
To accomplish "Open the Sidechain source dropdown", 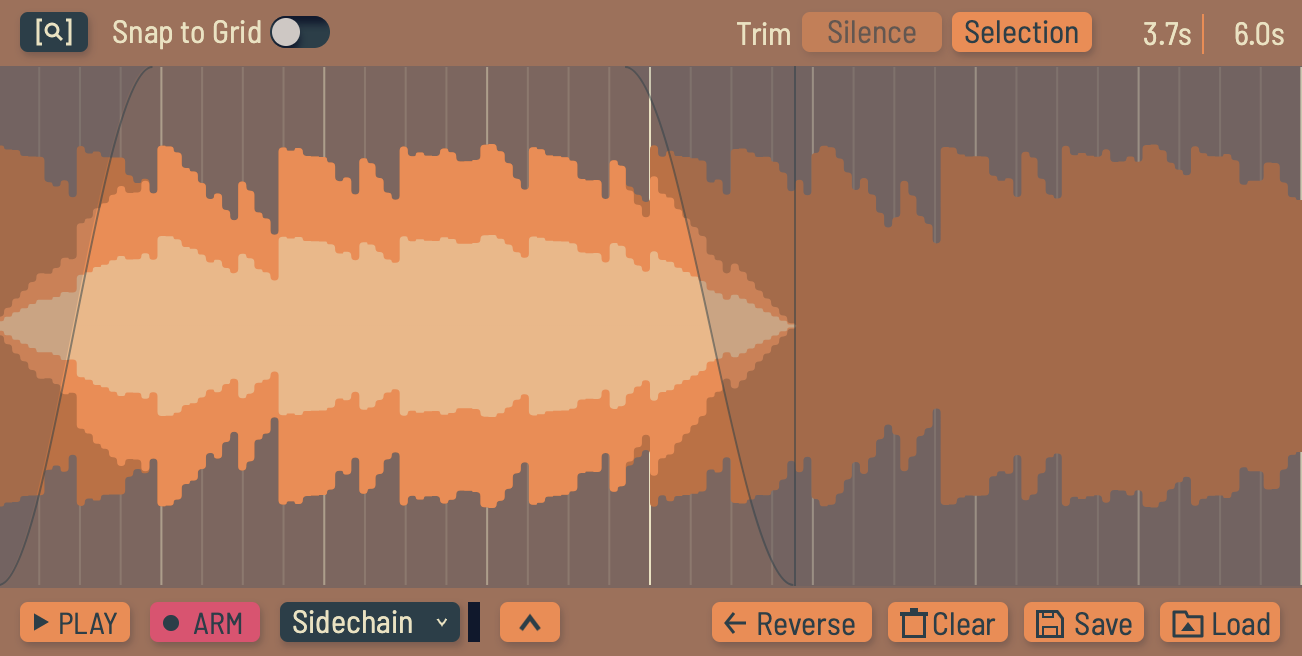I will click(370, 622).
